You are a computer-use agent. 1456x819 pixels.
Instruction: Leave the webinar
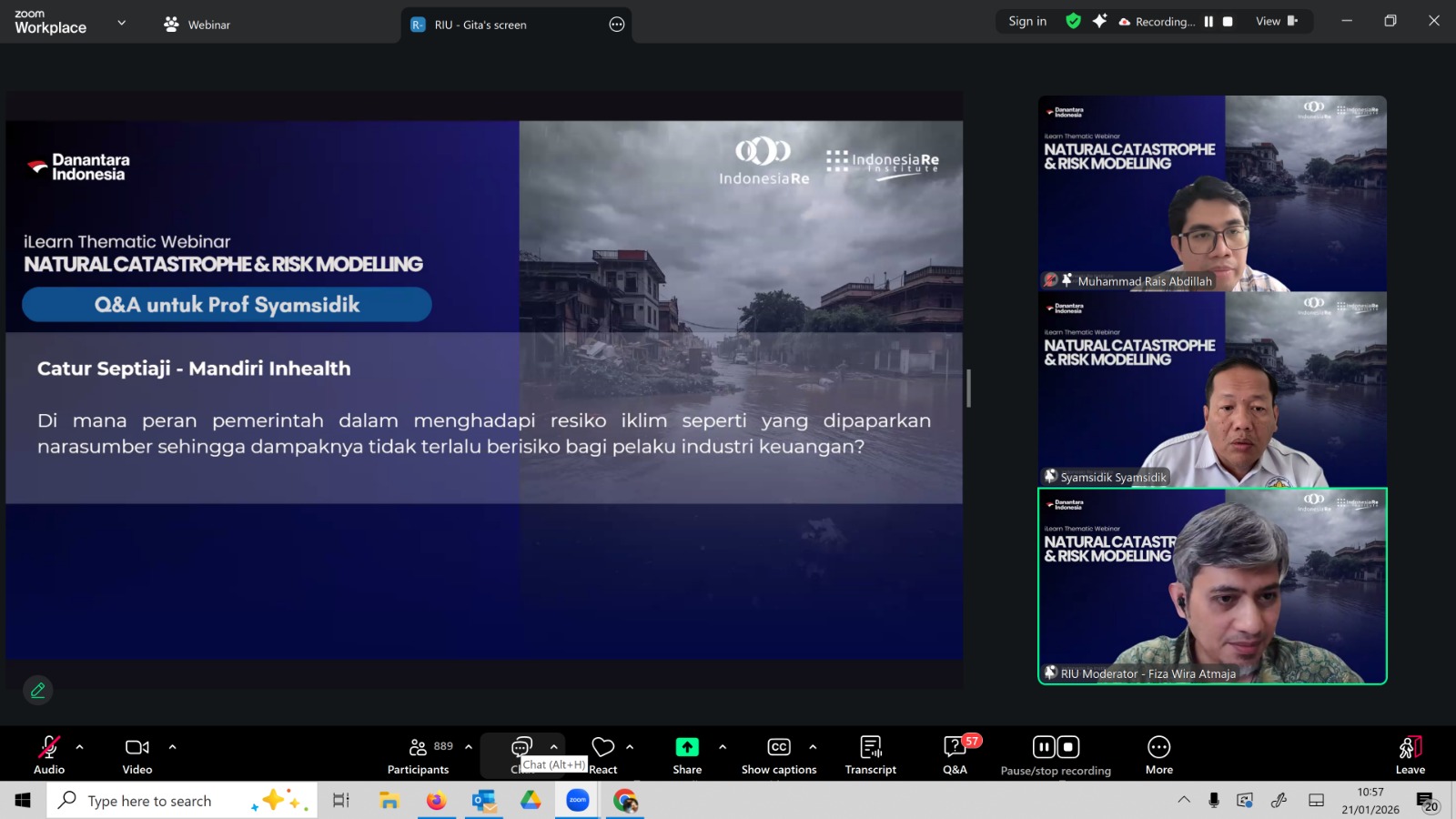tap(1410, 755)
